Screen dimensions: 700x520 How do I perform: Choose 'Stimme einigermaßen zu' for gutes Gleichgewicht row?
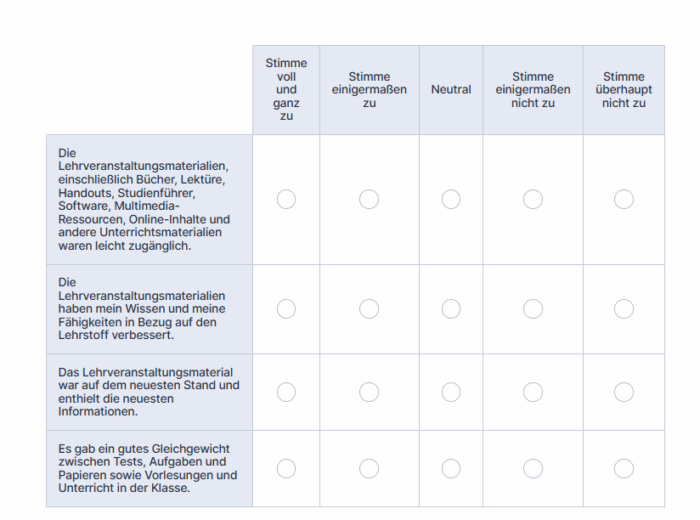pos(369,468)
